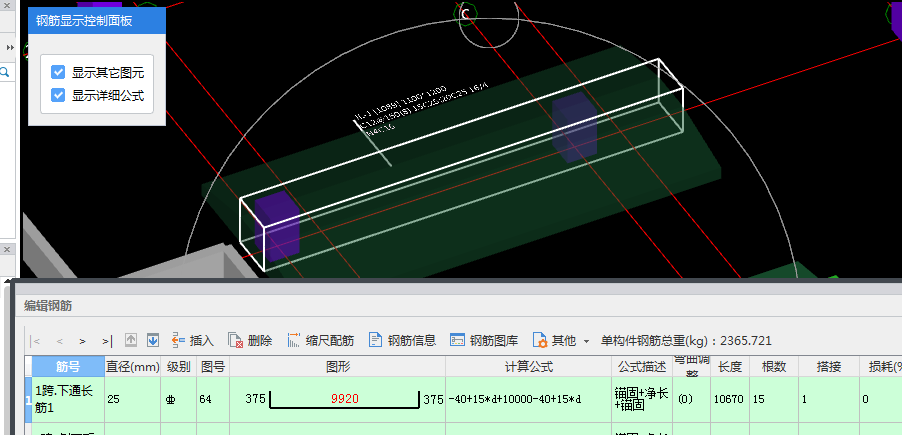Close the lower left side panel
This screenshot has width=902, height=435.
7,250
